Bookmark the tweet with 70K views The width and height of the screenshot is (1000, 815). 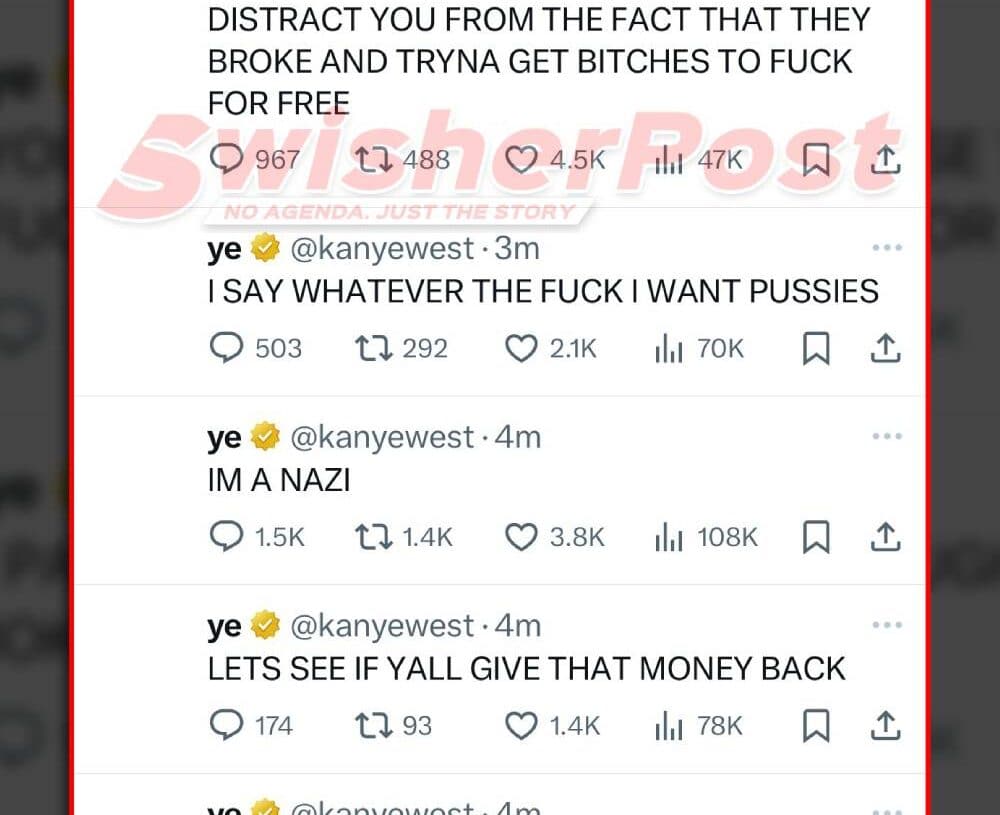[816, 348]
